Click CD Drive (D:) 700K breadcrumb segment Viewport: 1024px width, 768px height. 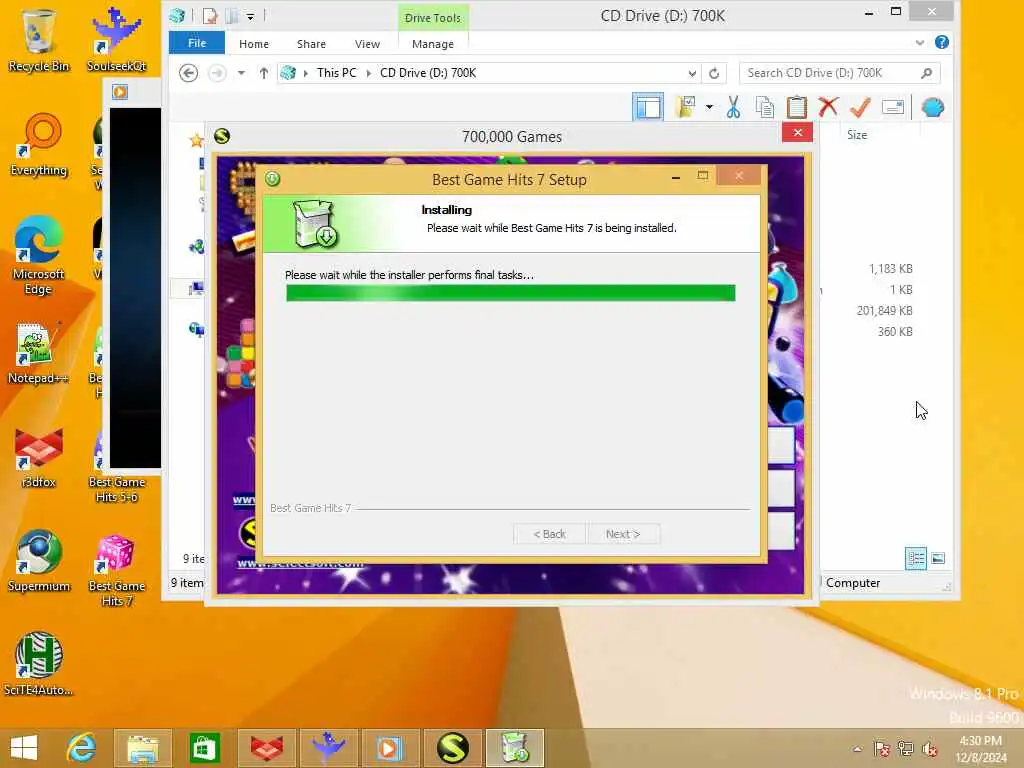coord(428,73)
